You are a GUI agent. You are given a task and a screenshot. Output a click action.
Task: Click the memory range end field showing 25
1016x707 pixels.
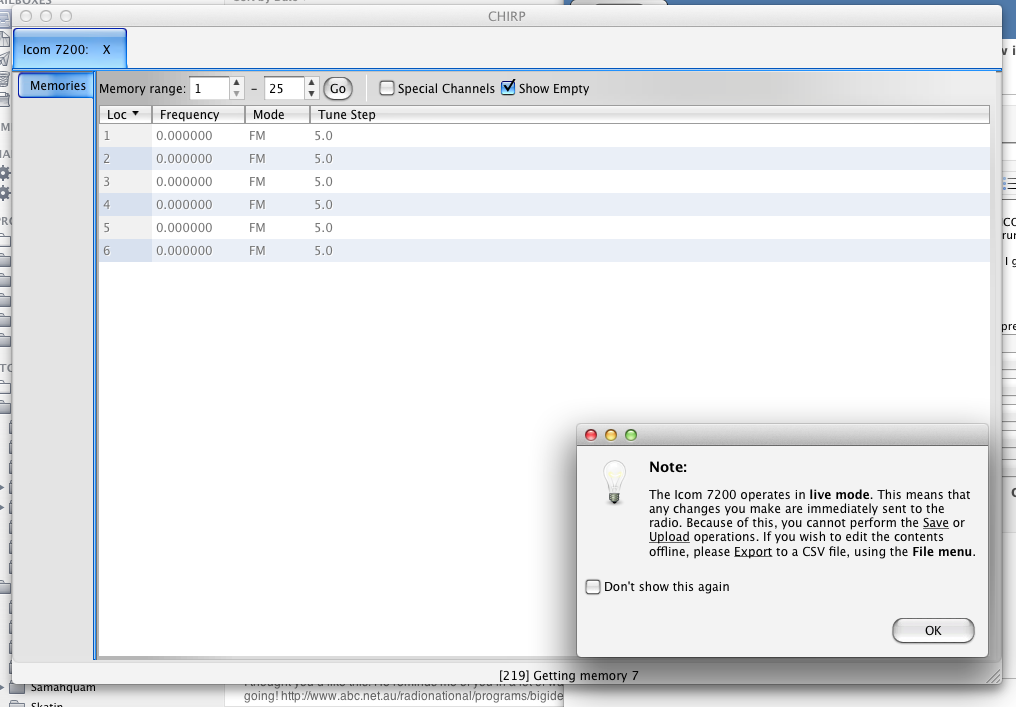point(284,89)
